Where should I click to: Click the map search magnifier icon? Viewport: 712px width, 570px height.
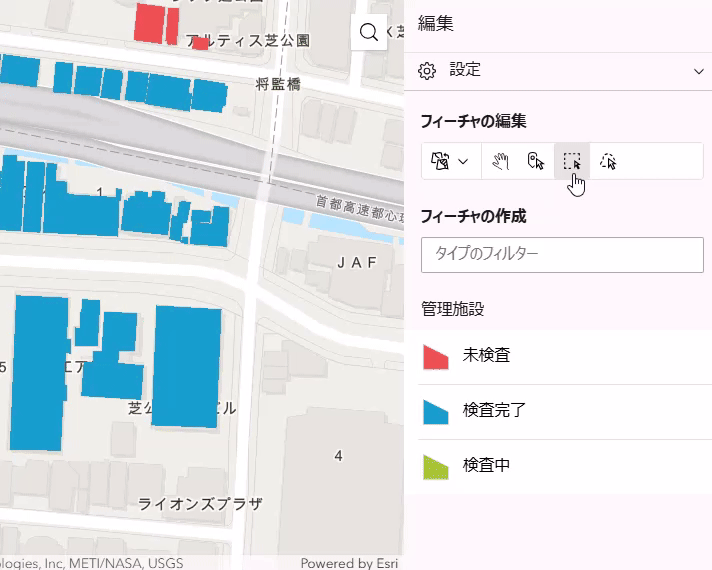click(x=368, y=33)
